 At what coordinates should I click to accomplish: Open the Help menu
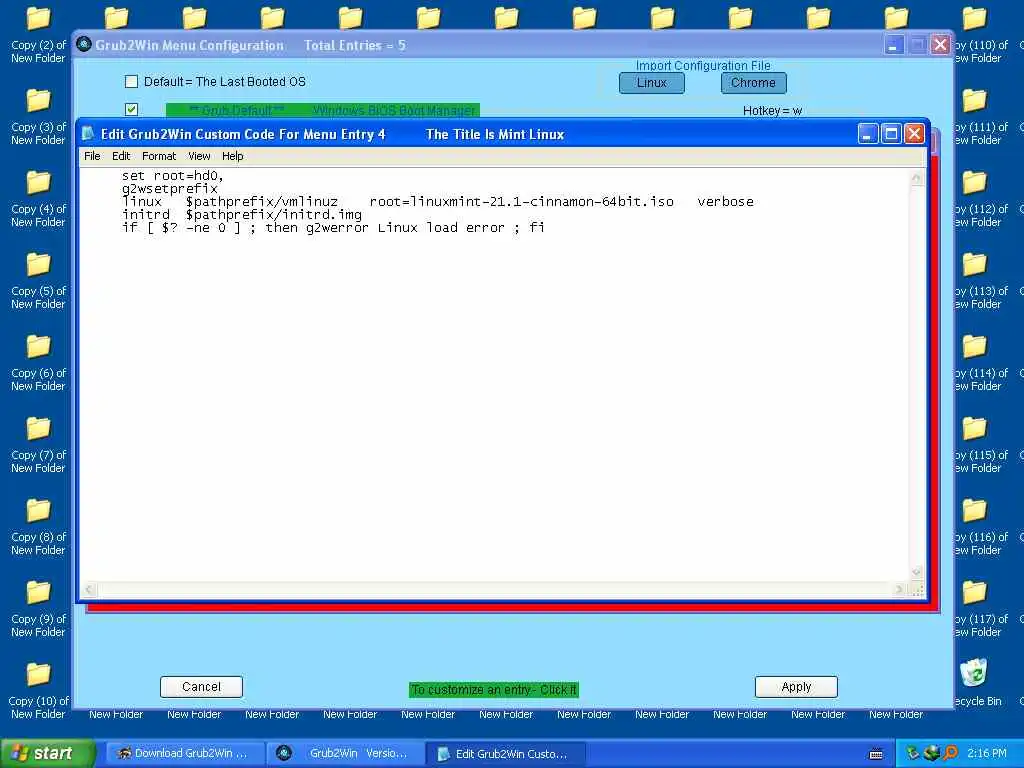[x=232, y=156]
